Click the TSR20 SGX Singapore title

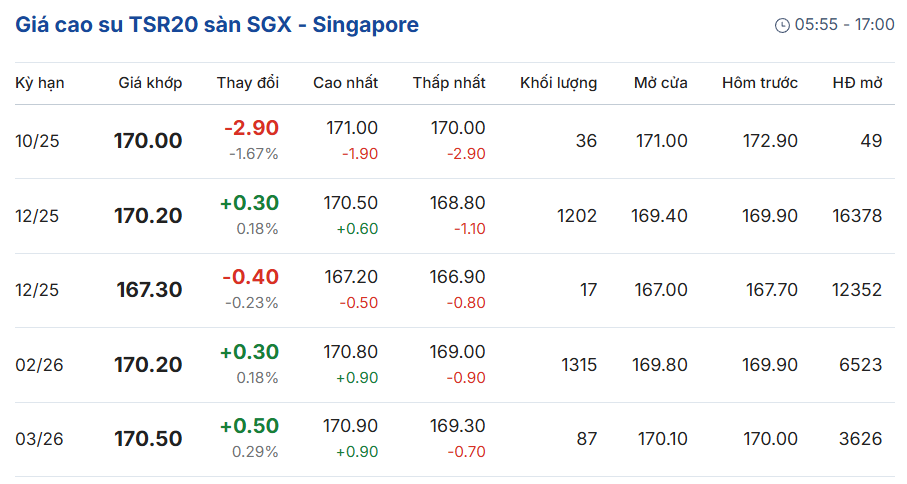[217, 25]
